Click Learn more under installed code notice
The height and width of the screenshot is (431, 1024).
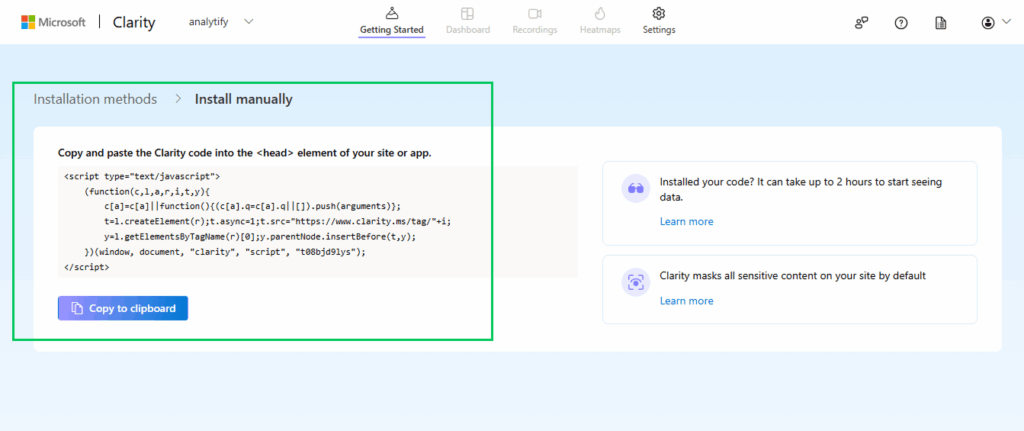(686, 221)
